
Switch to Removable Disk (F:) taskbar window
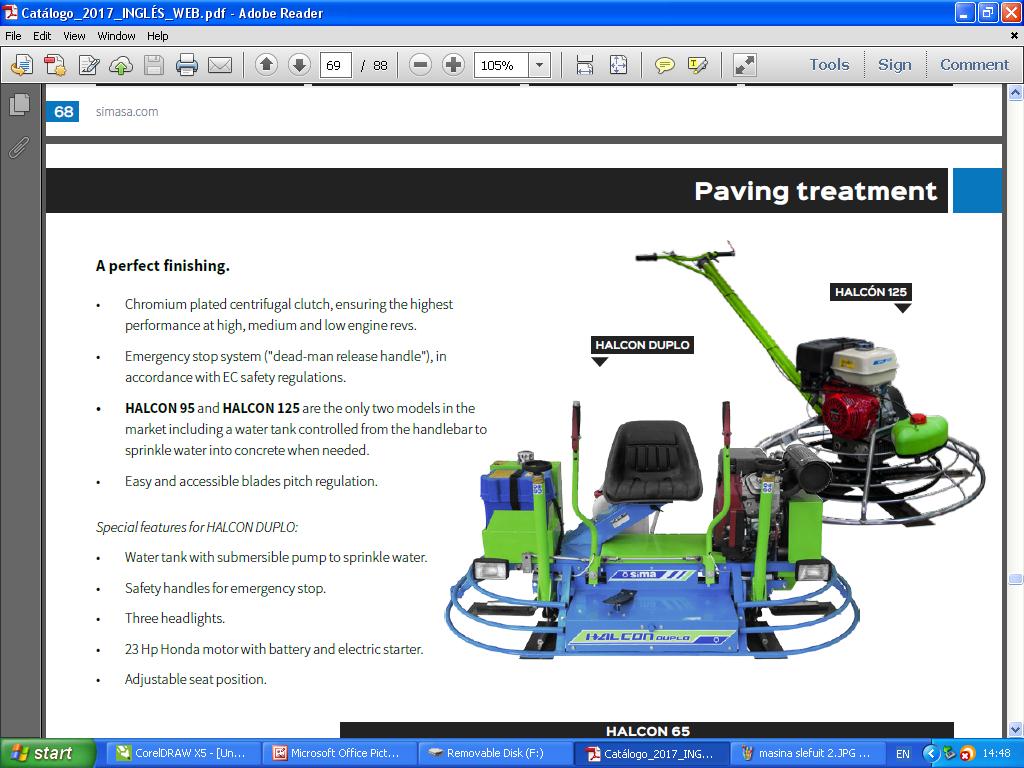[495, 753]
